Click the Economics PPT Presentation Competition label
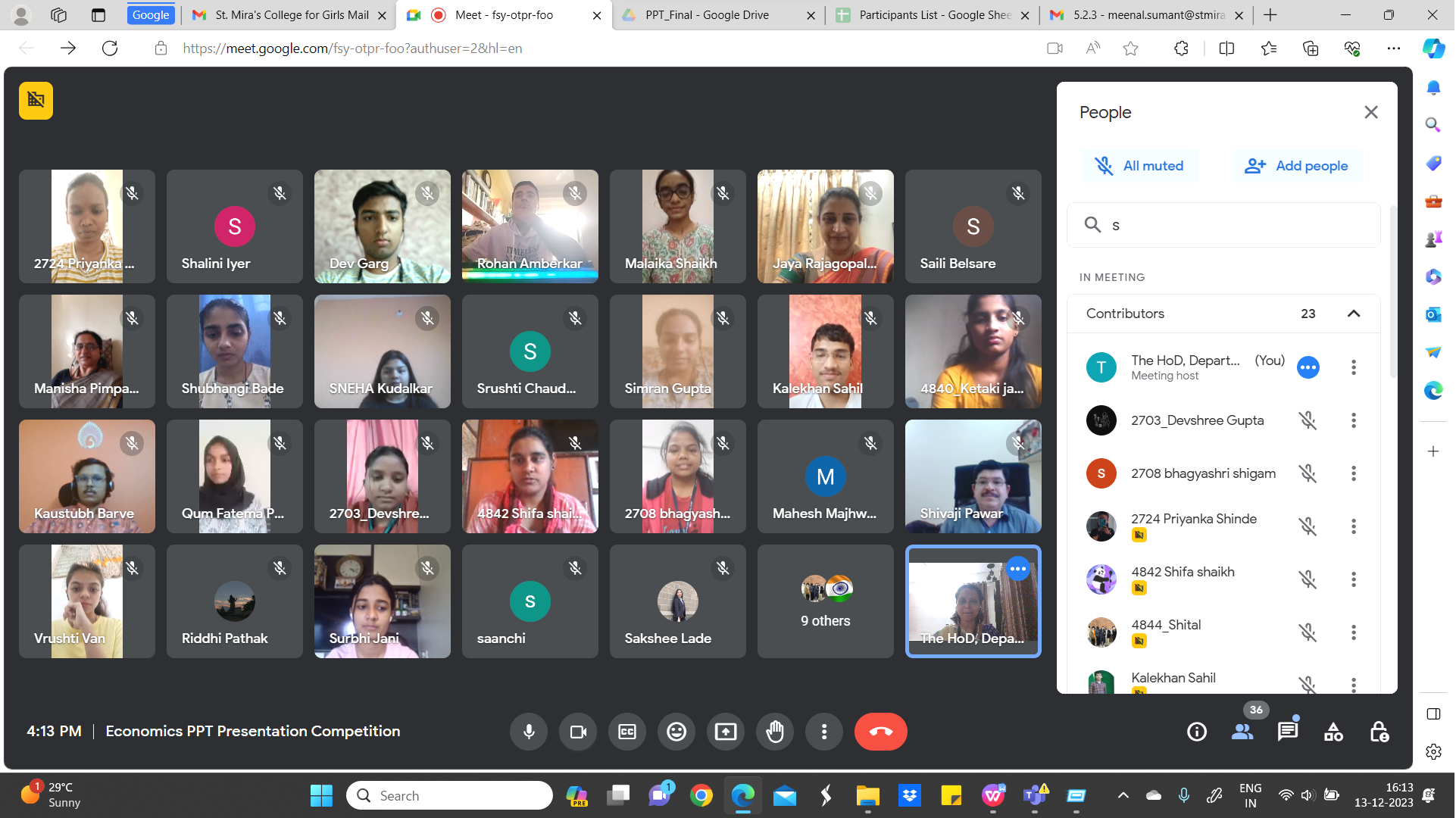Viewport: 1456px width, 818px height. (253, 730)
